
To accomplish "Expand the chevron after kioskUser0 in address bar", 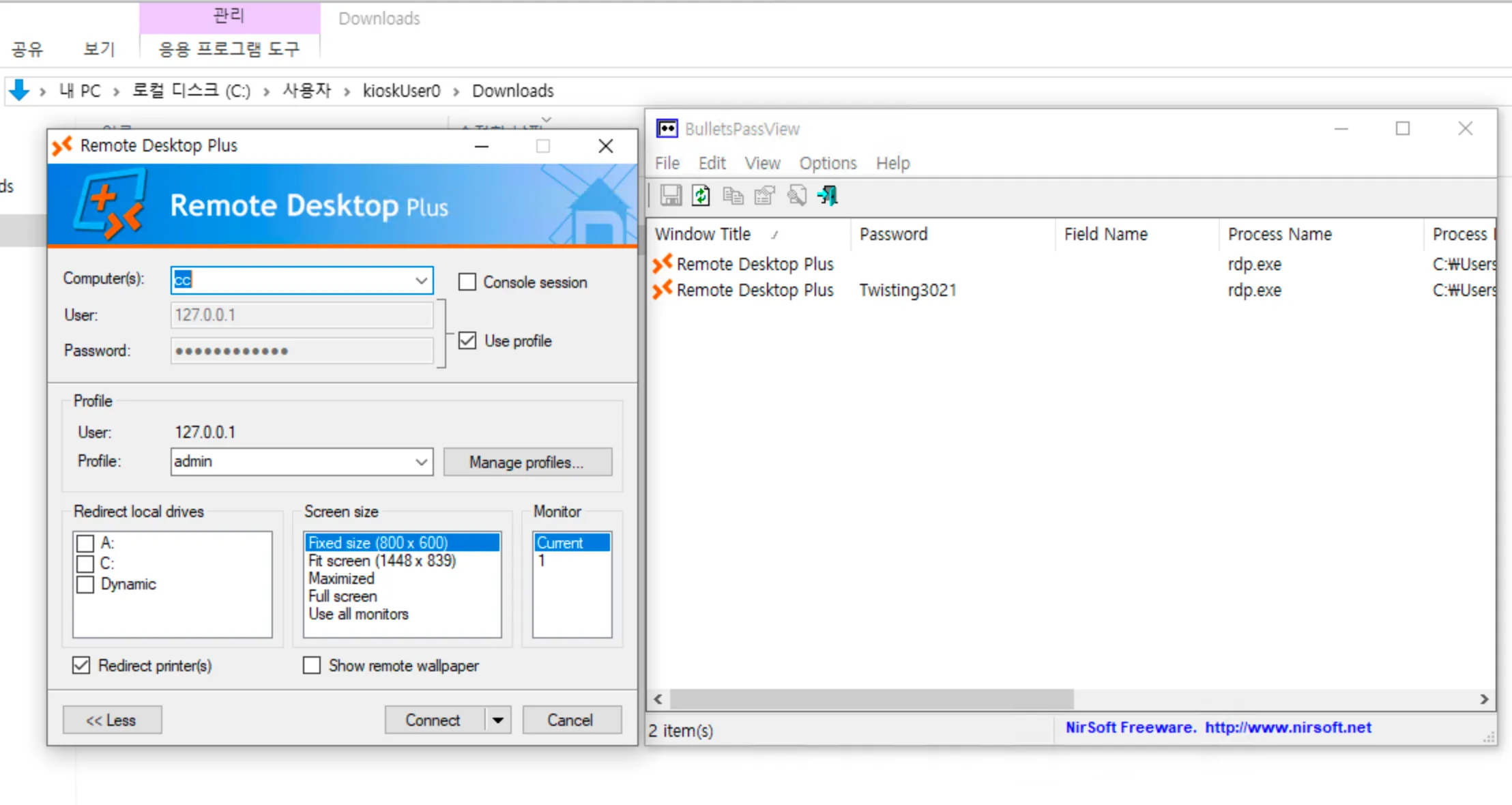I will tap(456, 91).
